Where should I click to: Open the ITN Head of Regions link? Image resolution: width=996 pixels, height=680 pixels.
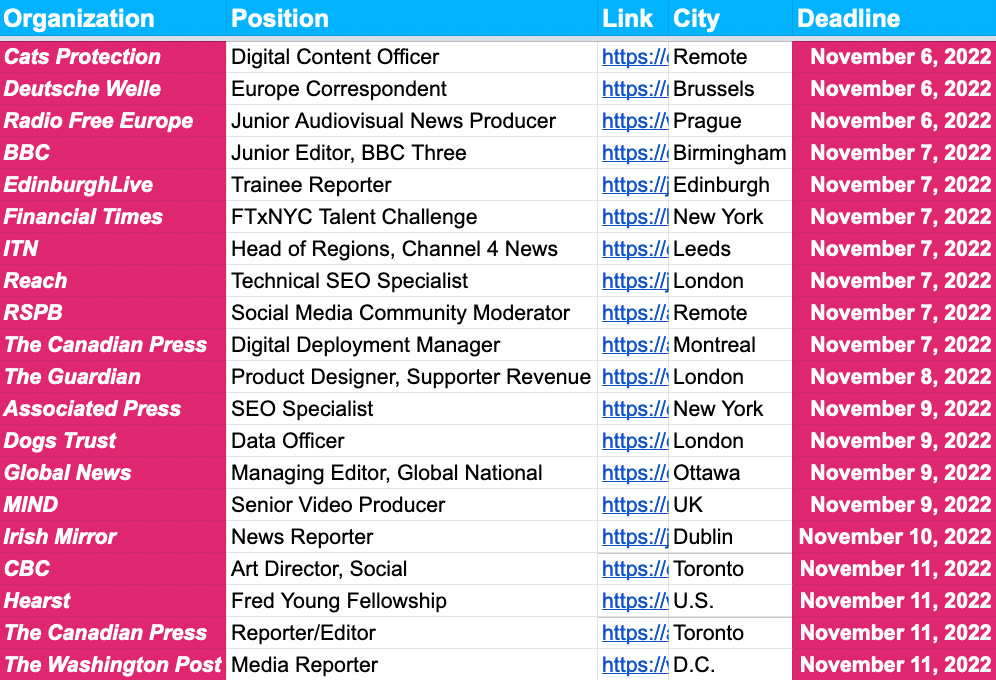click(635, 249)
